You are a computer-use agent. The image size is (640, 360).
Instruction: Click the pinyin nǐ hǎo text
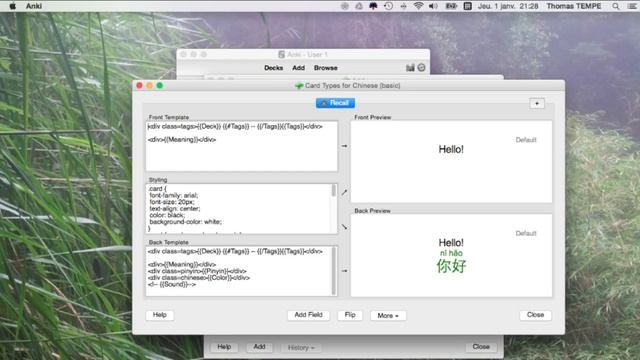[451, 253]
